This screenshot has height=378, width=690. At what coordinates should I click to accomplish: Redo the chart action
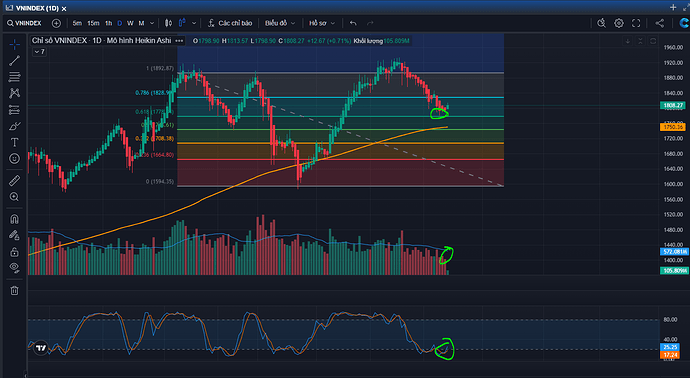click(x=370, y=23)
